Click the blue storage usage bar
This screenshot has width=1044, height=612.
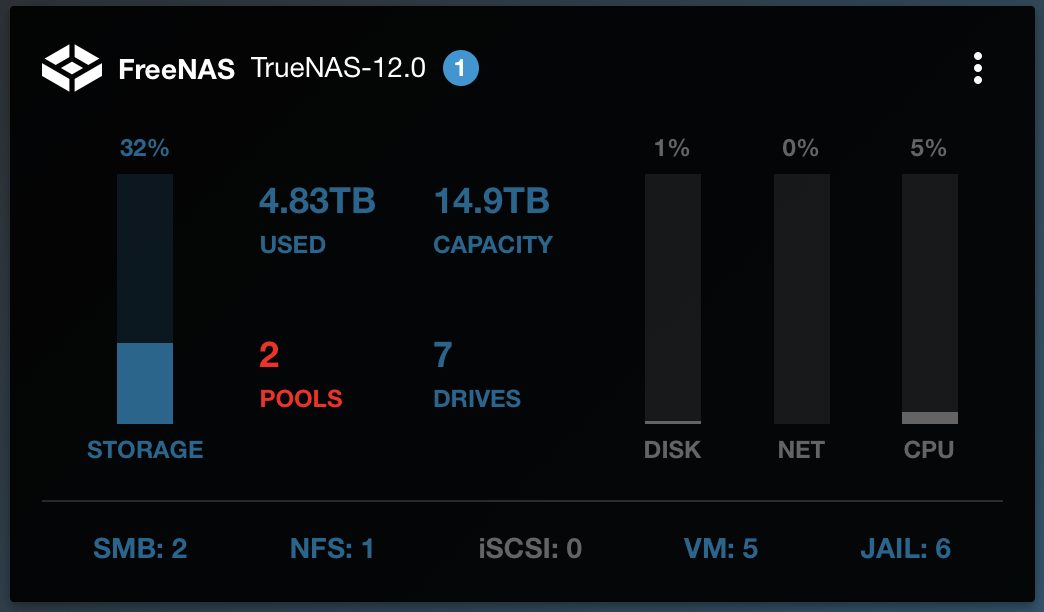tap(145, 298)
